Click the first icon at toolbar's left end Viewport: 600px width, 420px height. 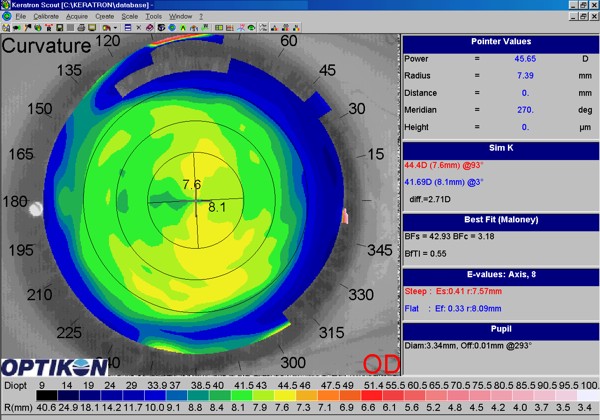(x=6, y=28)
